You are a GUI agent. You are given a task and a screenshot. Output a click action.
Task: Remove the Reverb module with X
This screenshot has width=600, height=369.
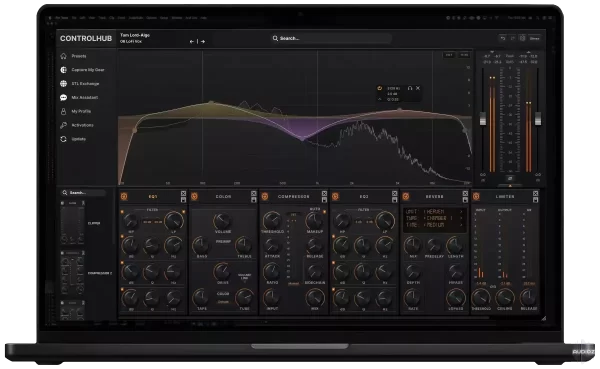[x=465, y=193]
